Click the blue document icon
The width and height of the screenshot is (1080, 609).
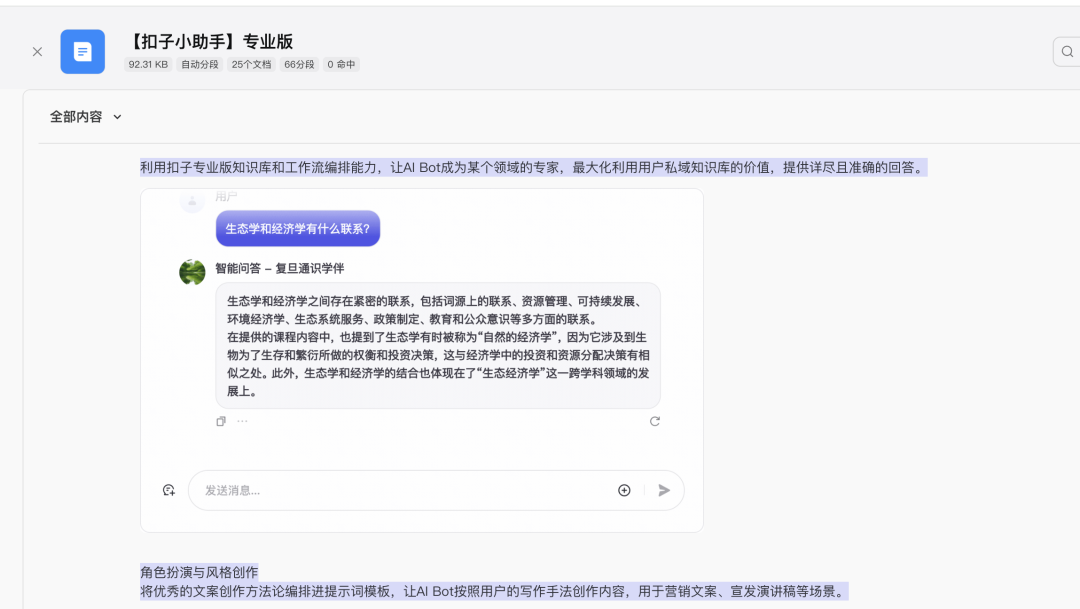82,52
